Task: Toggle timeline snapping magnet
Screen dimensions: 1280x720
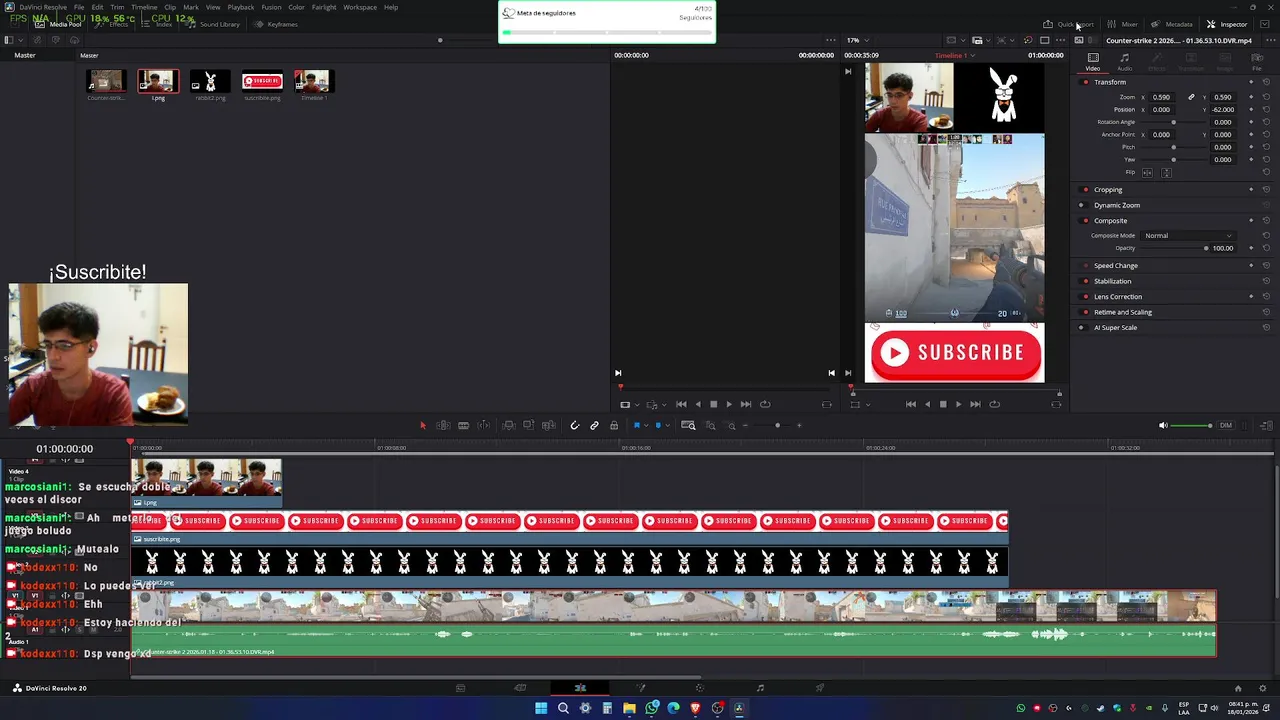Action: [574, 425]
